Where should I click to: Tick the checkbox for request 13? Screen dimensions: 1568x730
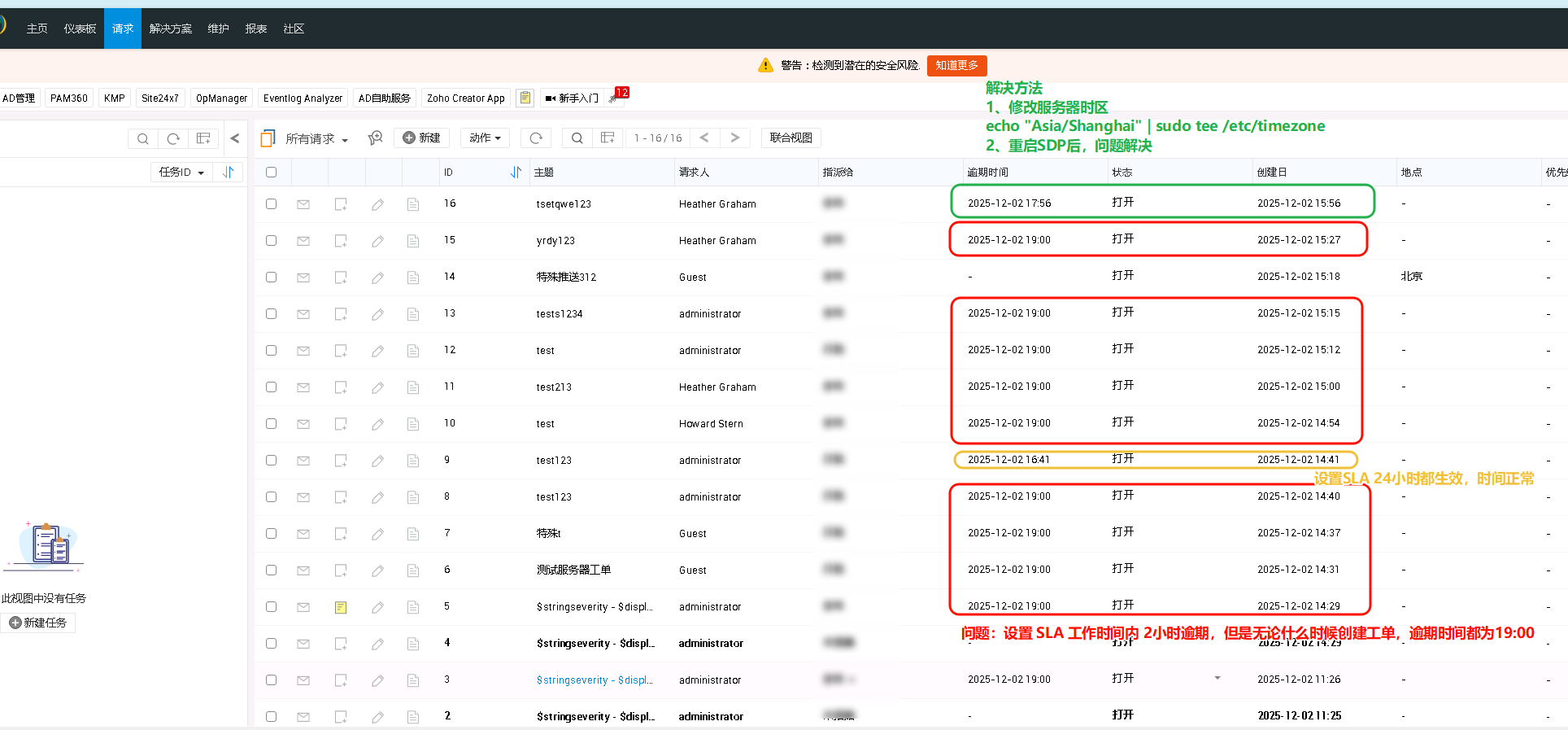point(271,314)
